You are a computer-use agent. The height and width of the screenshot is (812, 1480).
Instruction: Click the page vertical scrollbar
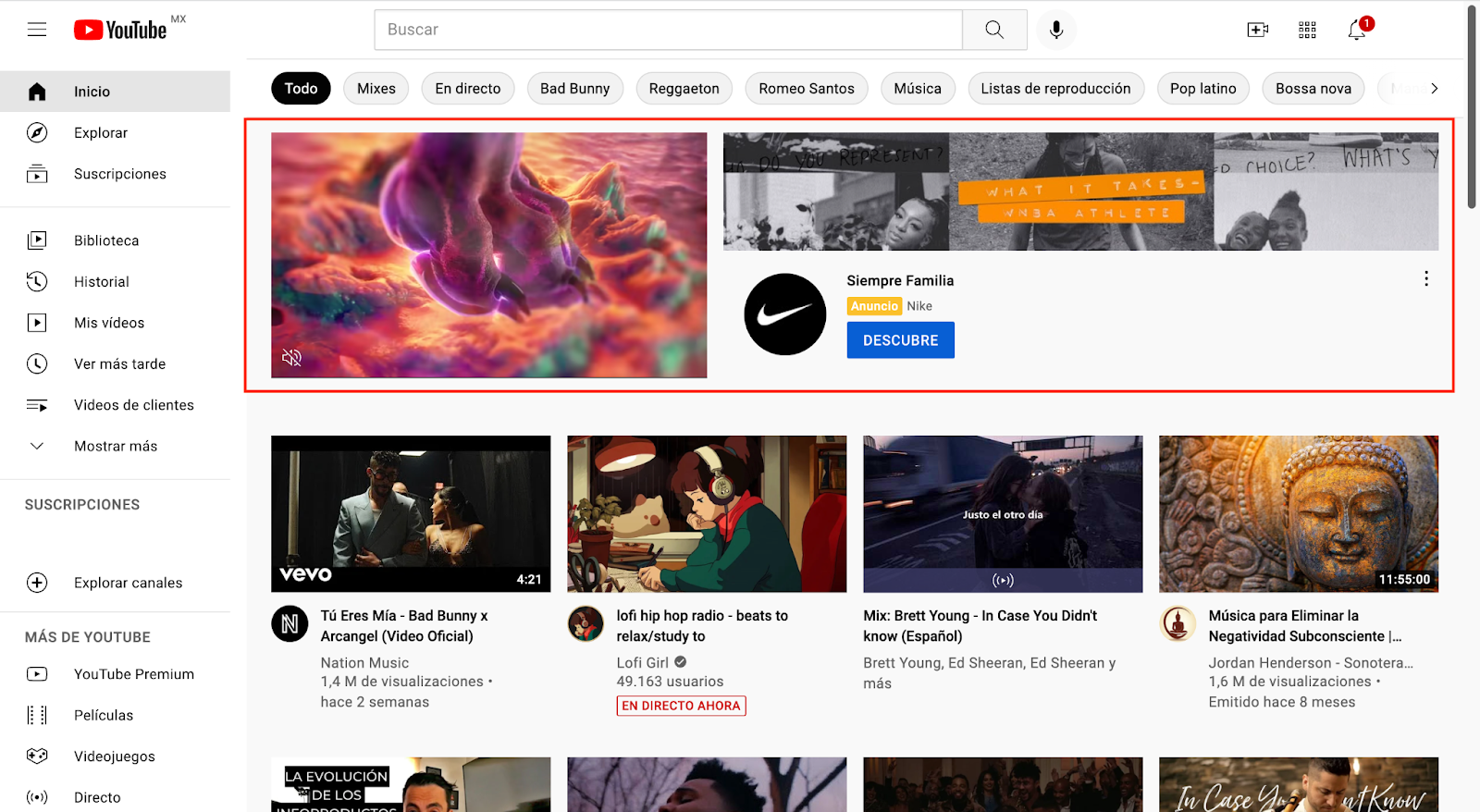(1472, 106)
